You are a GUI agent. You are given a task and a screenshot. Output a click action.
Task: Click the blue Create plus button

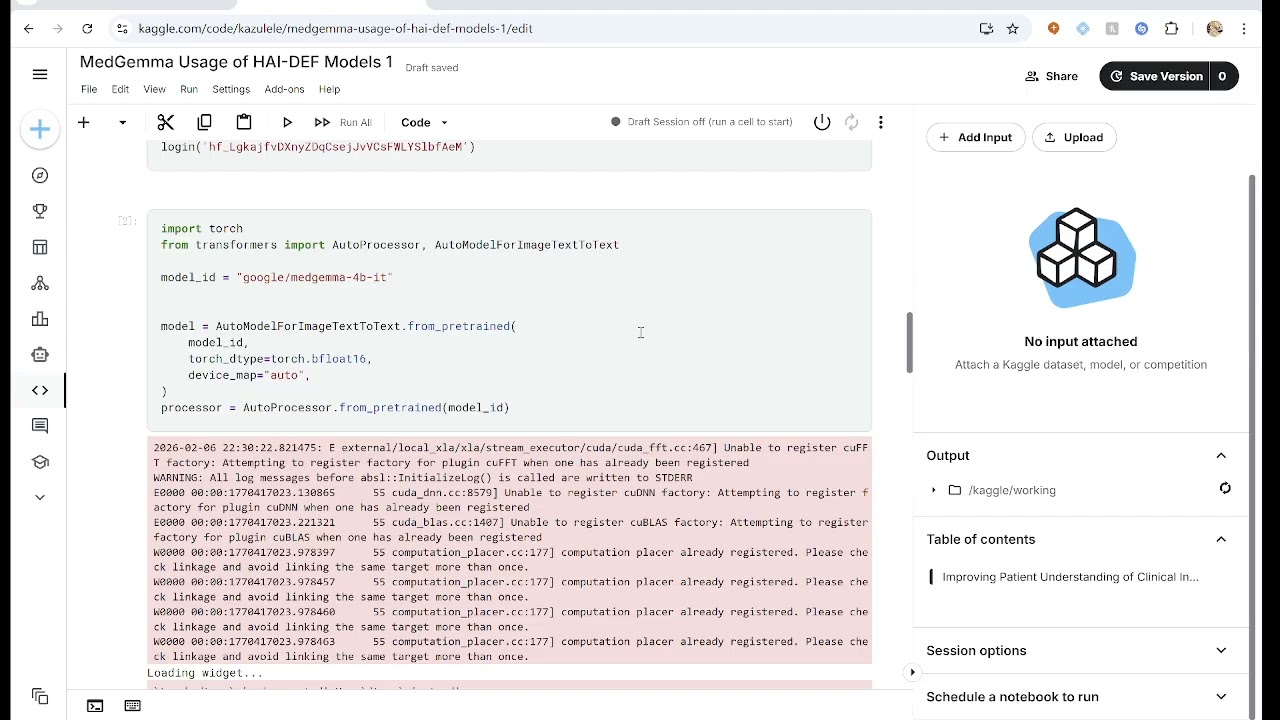click(x=40, y=129)
